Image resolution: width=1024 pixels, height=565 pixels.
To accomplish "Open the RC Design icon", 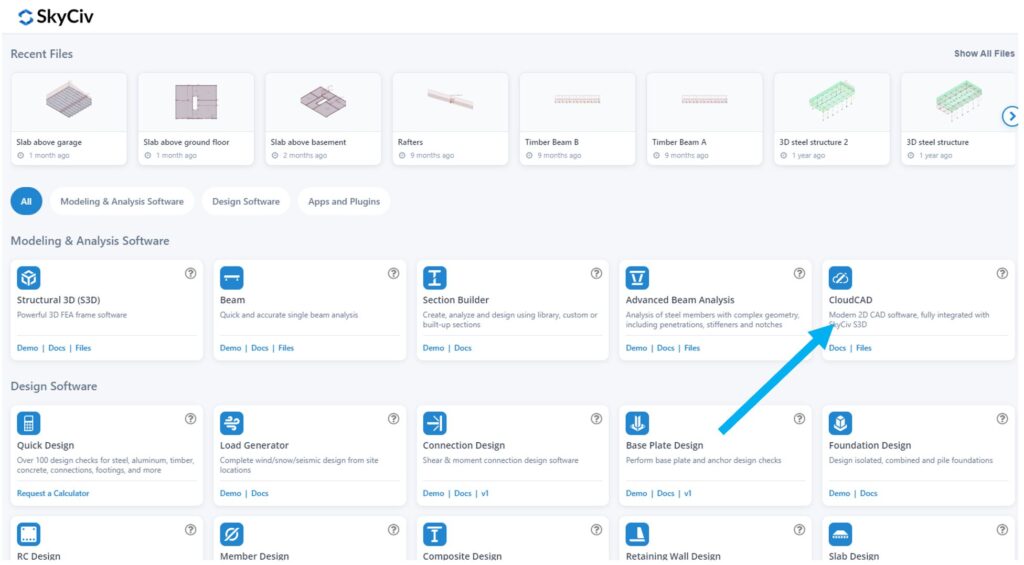I will 29,534.
